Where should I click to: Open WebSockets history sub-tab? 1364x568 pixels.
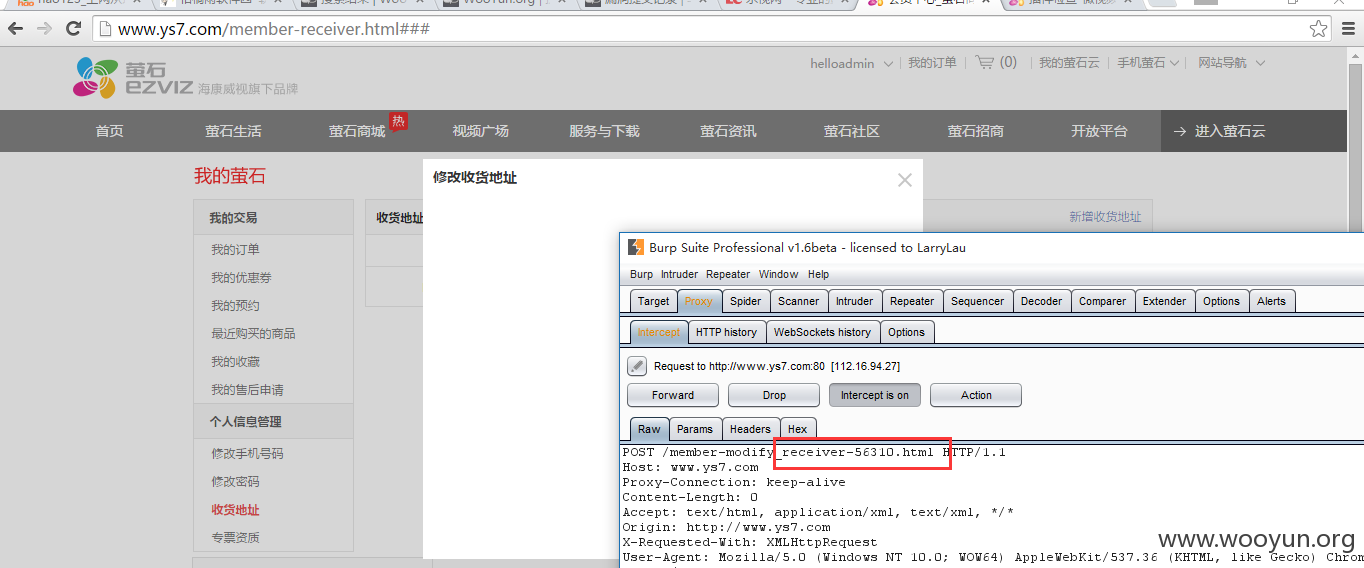(x=822, y=332)
